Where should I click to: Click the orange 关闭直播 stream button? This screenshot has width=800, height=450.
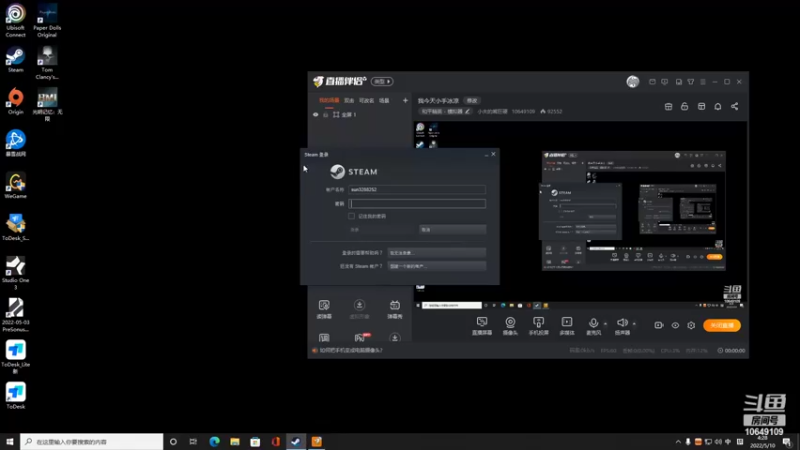tap(722, 326)
